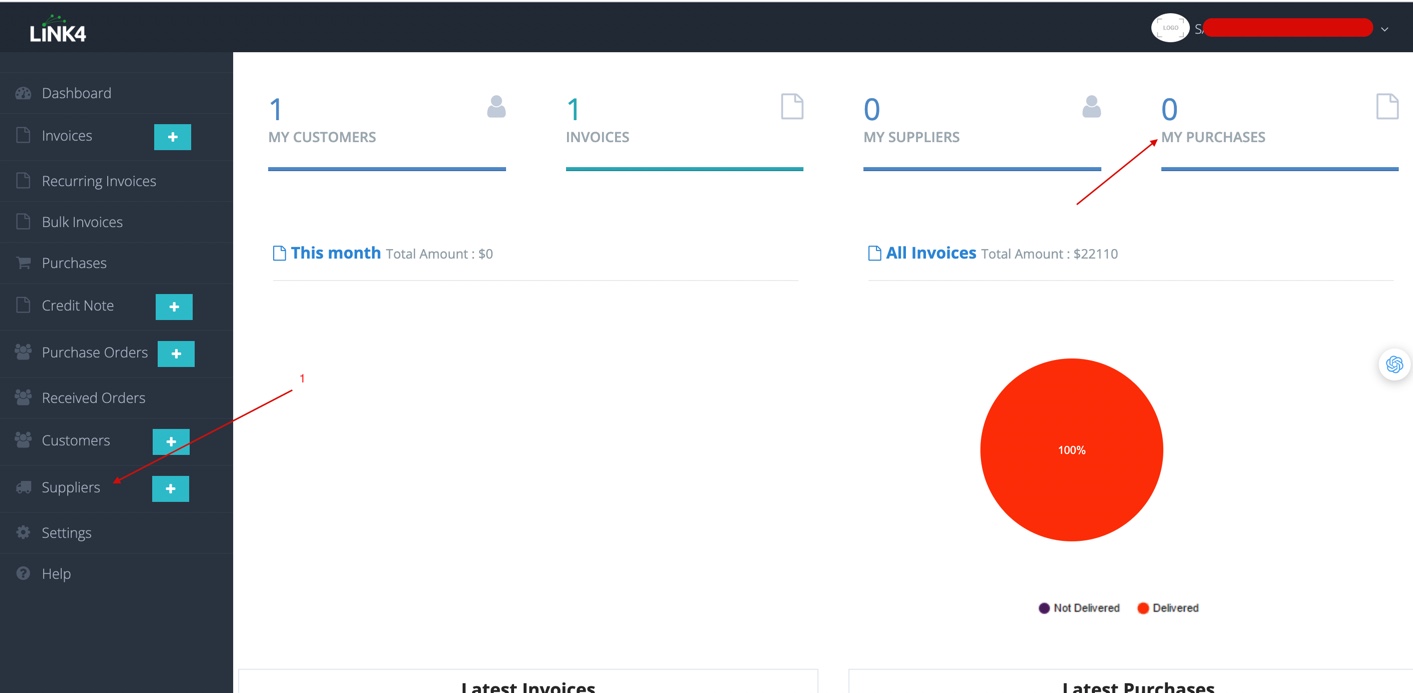The height and width of the screenshot is (693, 1413).
Task: Click document icon beside All Invoices heading
Action: pyautogui.click(x=874, y=253)
